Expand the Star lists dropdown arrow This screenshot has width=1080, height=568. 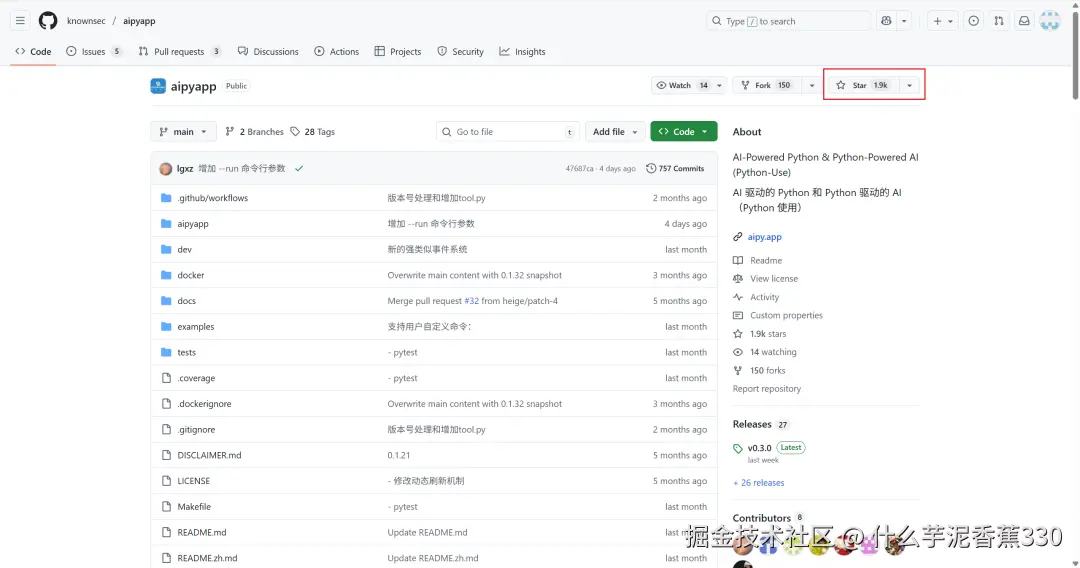[x=909, y=85]
